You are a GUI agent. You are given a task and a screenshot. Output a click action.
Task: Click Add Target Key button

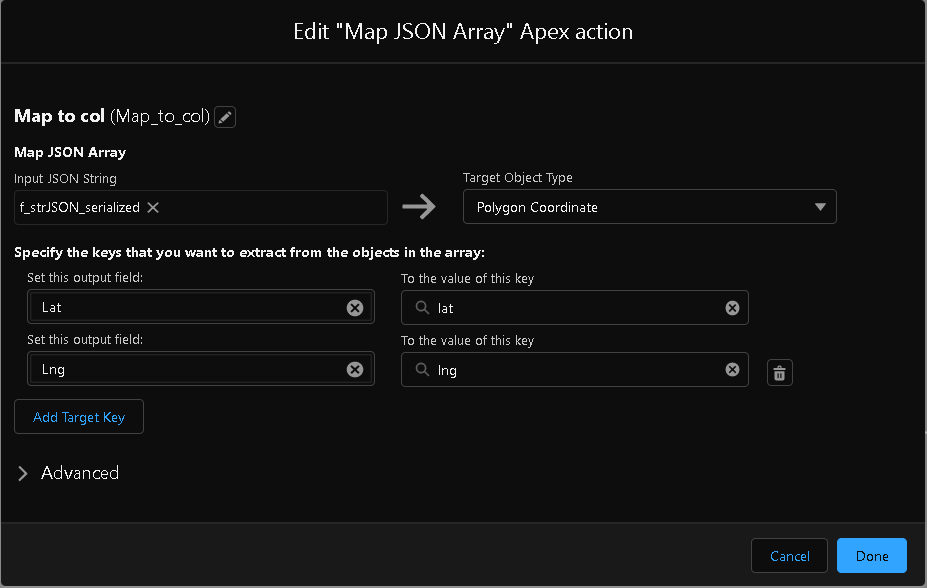click(79, 417)
